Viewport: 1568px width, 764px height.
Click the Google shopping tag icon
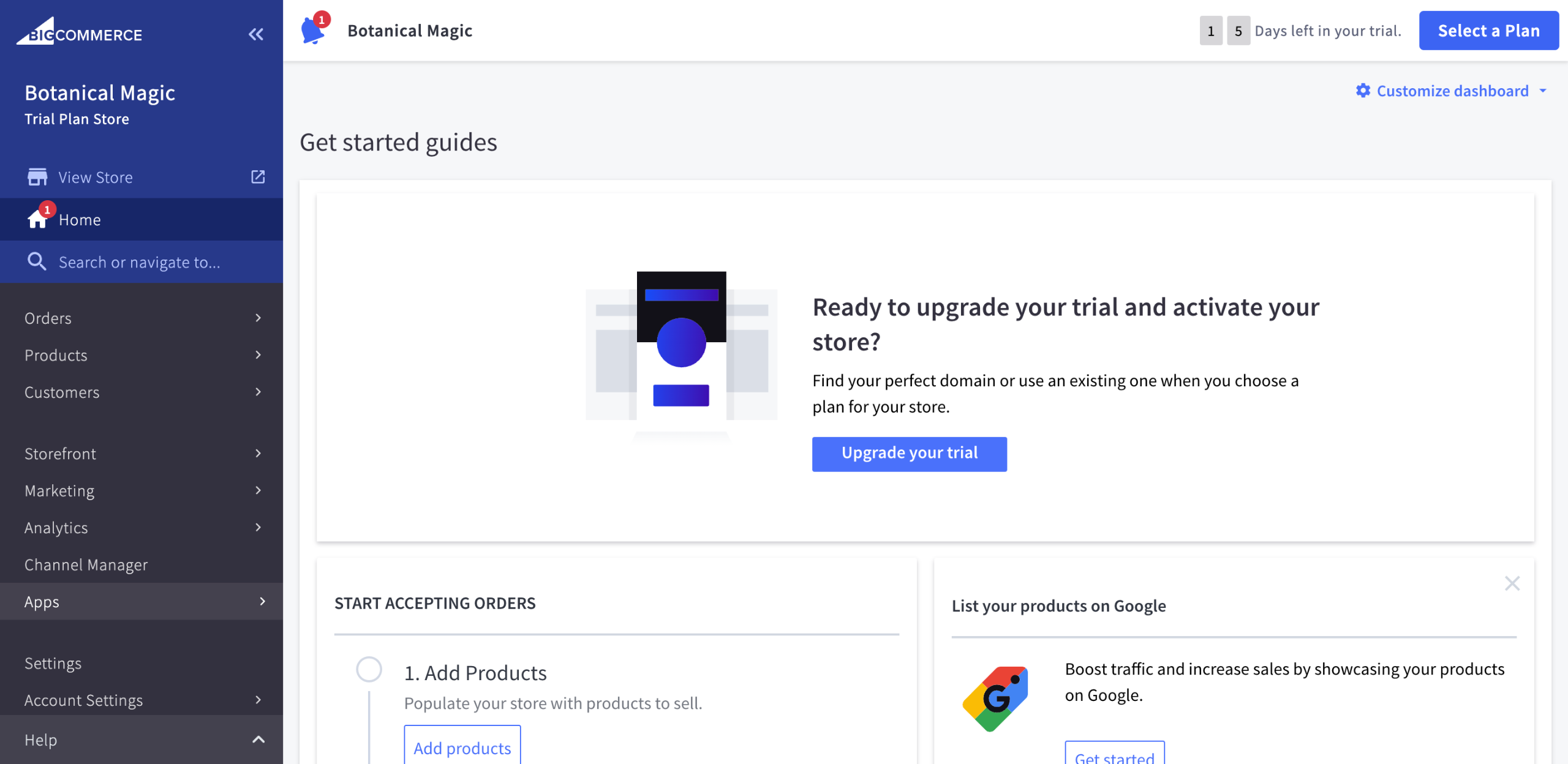pyautogui.click(x=995, y=698)
